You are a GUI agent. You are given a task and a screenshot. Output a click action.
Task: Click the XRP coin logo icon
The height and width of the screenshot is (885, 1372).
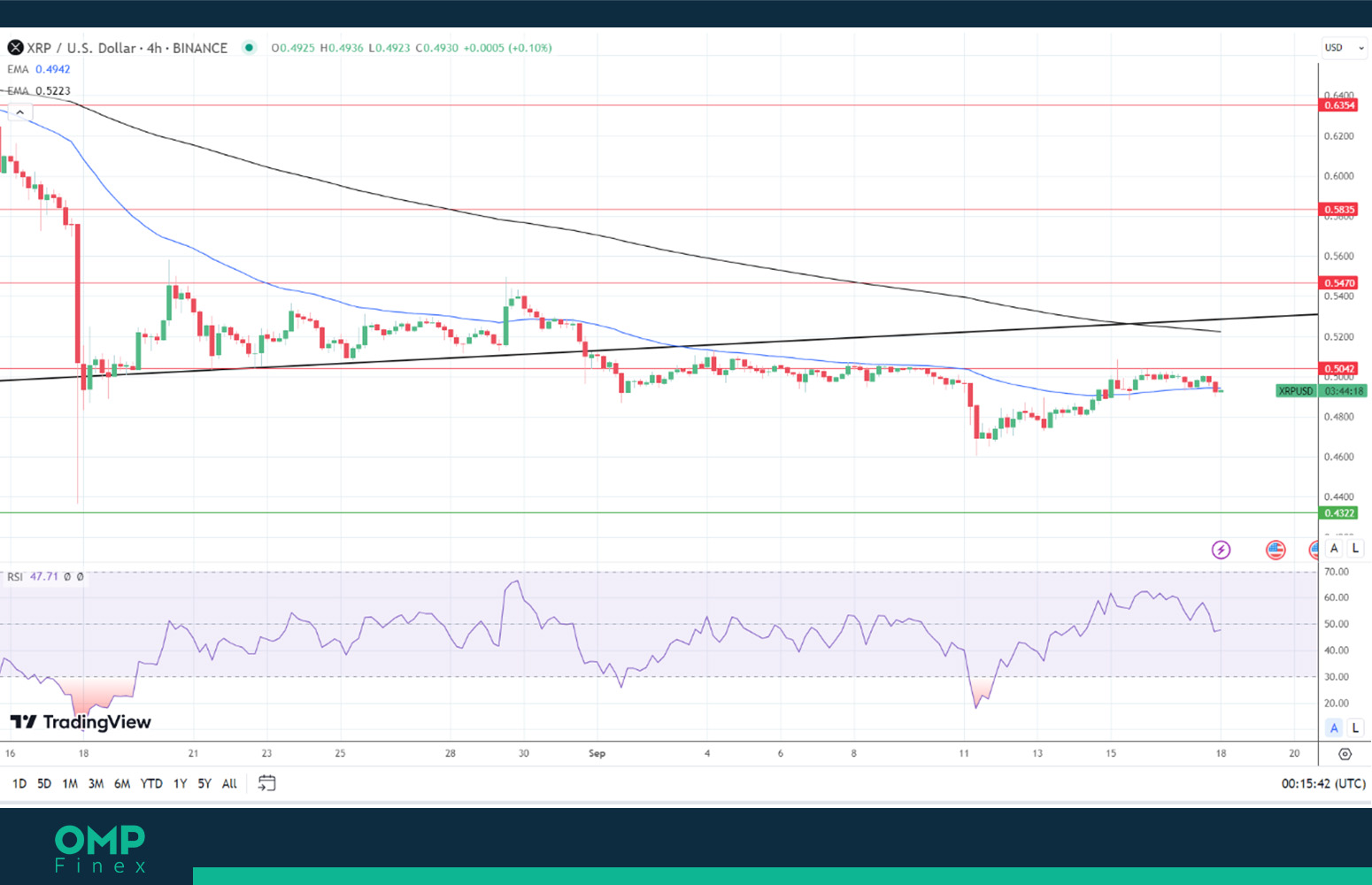15,48
